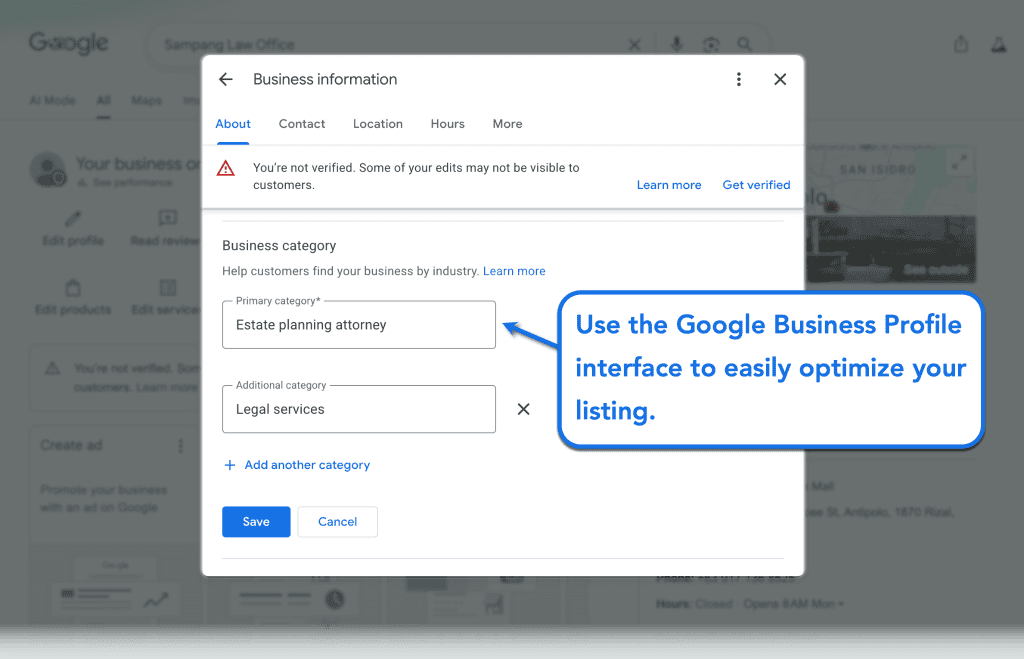Image resolution: width=1024 pixels, height=659 pixels.
Task: Select the All search results tab
Action: [103, 101]
